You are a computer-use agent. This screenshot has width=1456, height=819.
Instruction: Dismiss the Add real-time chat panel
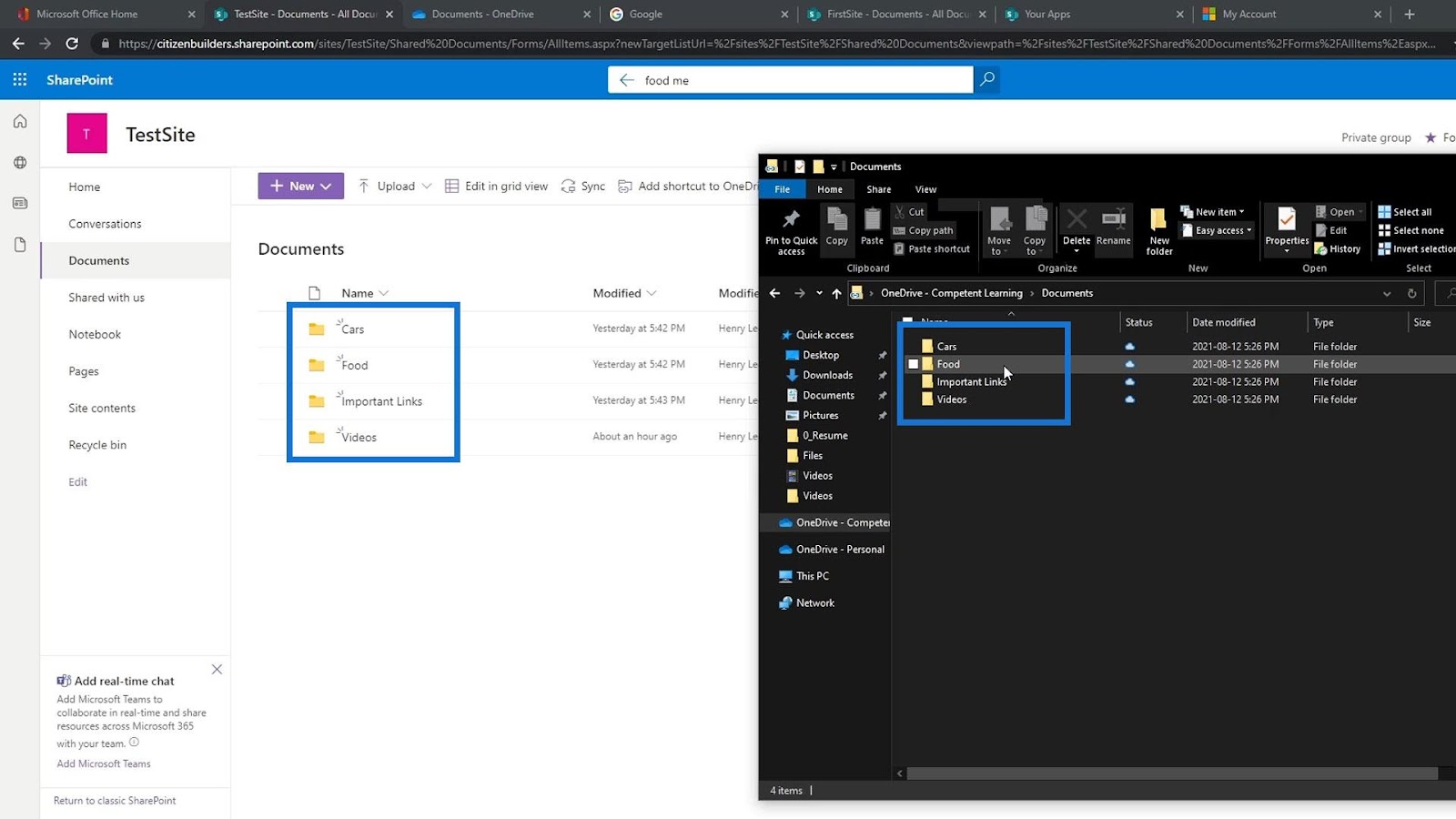point(217,669)
